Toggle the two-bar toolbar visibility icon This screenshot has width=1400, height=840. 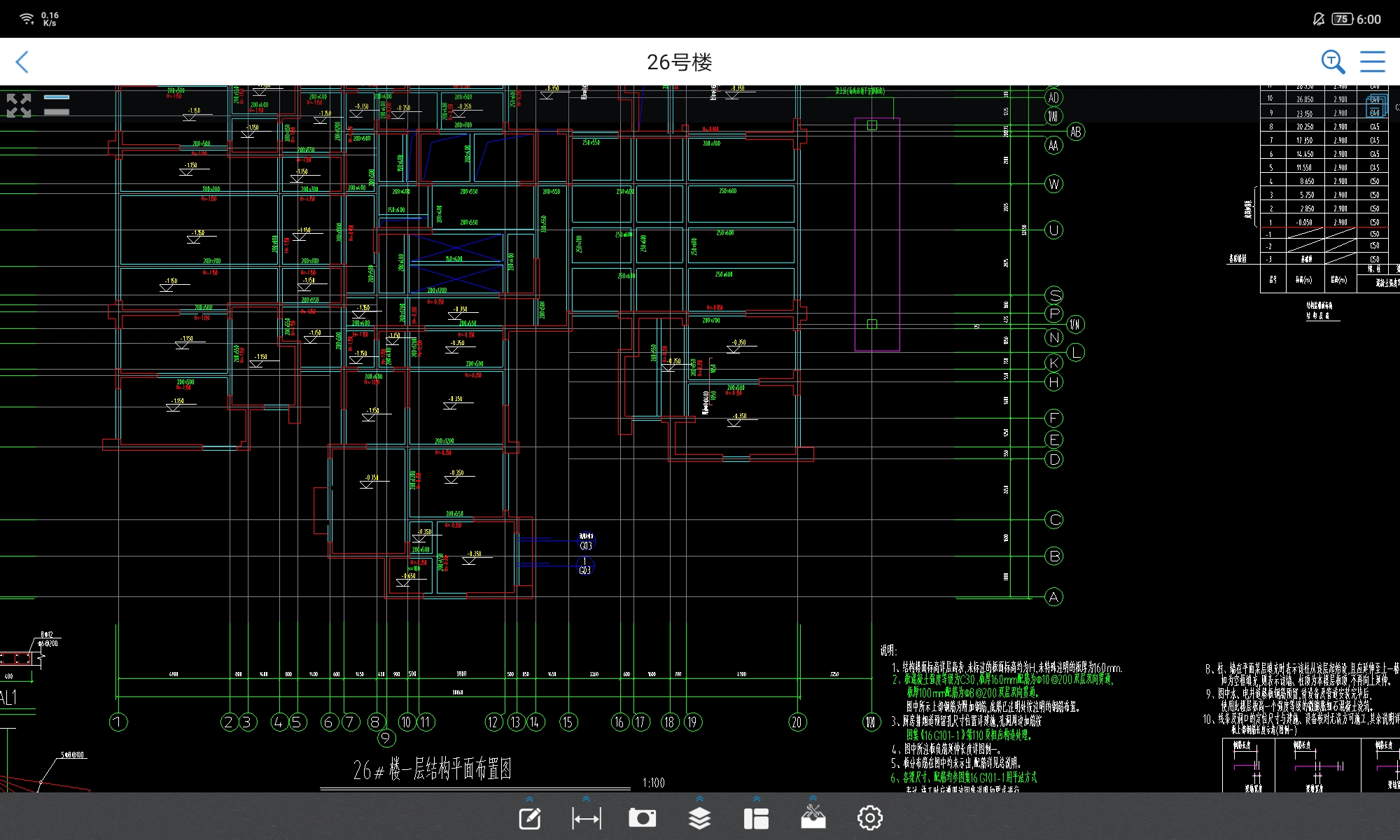(x=57, y=104)
